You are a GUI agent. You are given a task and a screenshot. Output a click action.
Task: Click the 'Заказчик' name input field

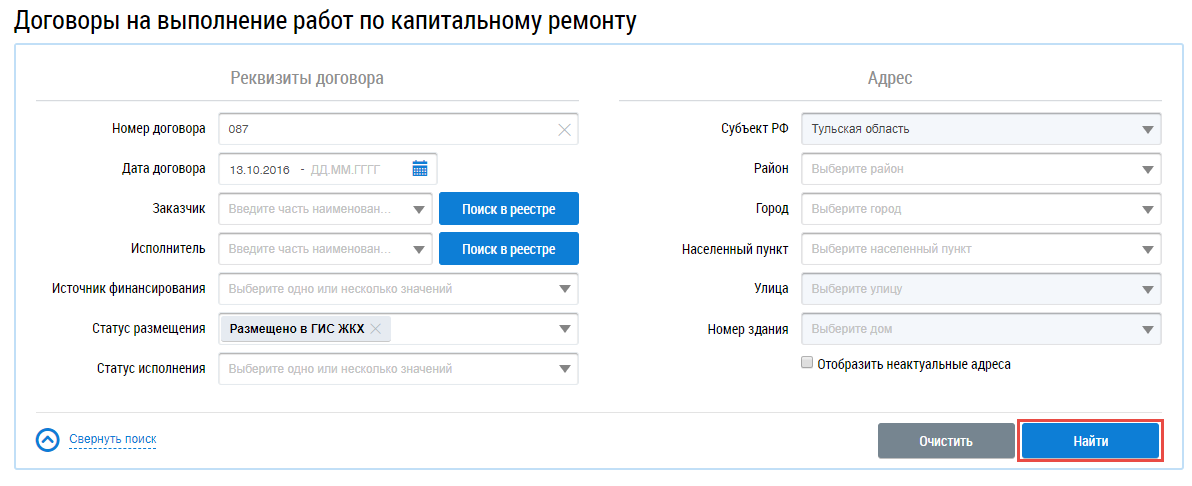(x=315, y=209)
